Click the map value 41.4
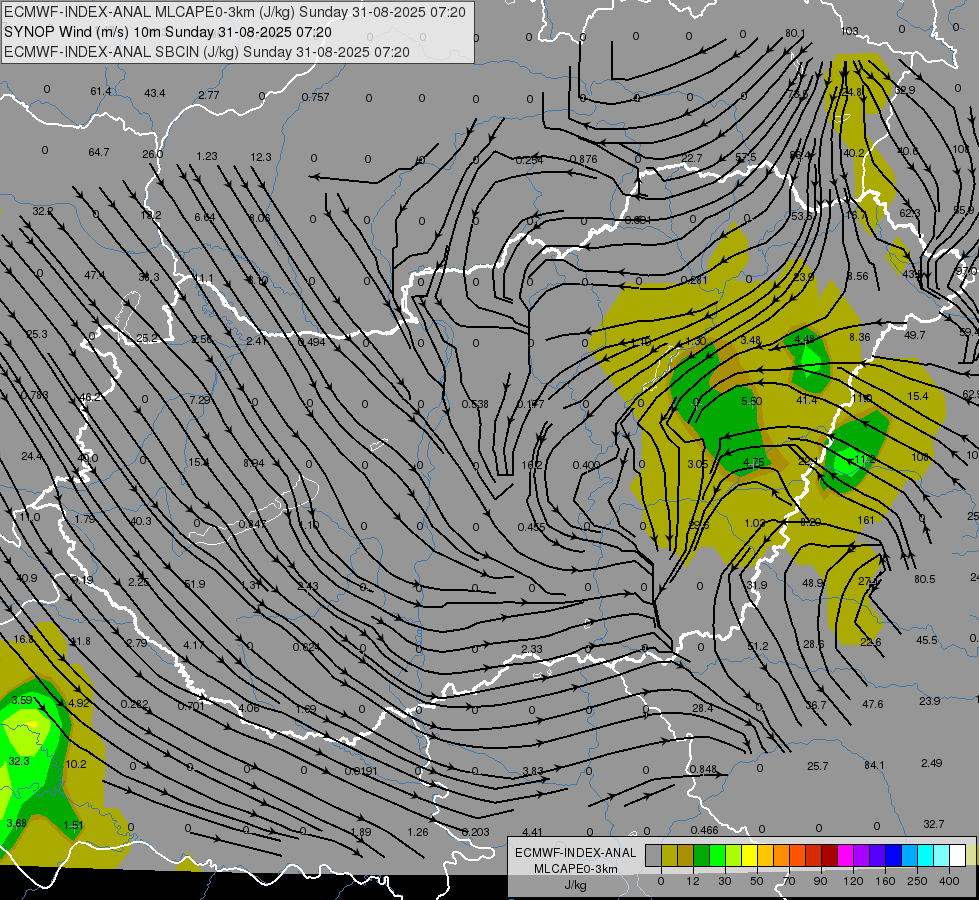 coord(807,400)
